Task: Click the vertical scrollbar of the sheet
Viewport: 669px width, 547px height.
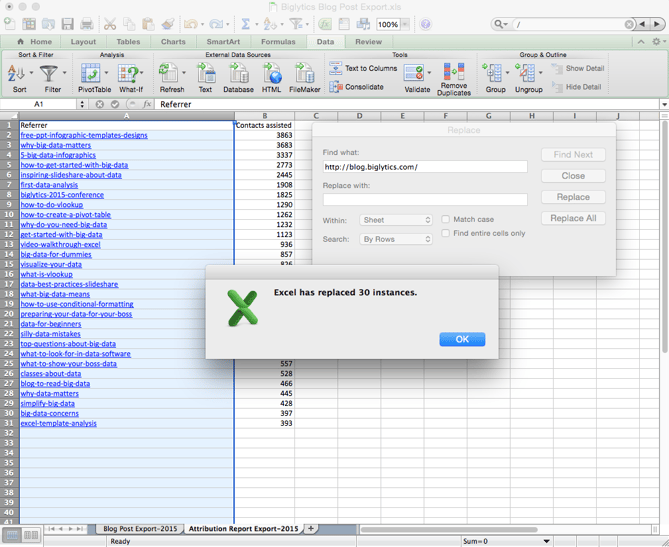Action: 663,300
